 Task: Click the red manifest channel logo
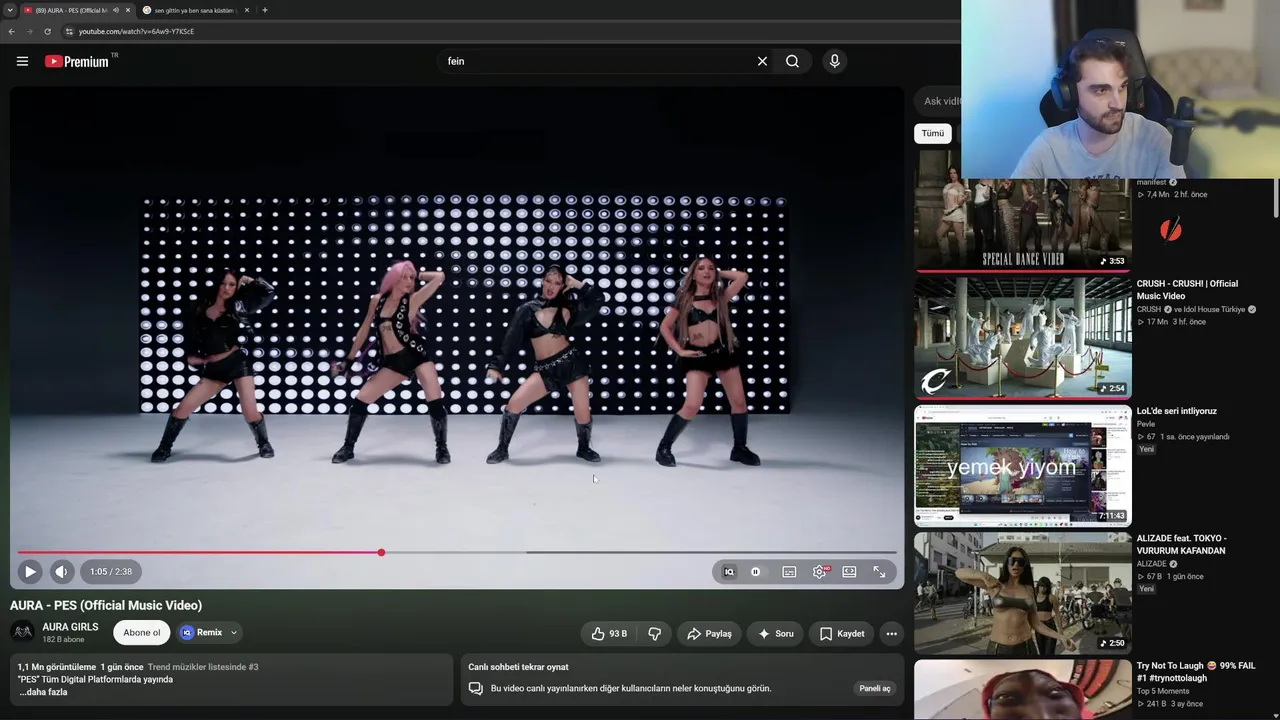(1171, 230)
